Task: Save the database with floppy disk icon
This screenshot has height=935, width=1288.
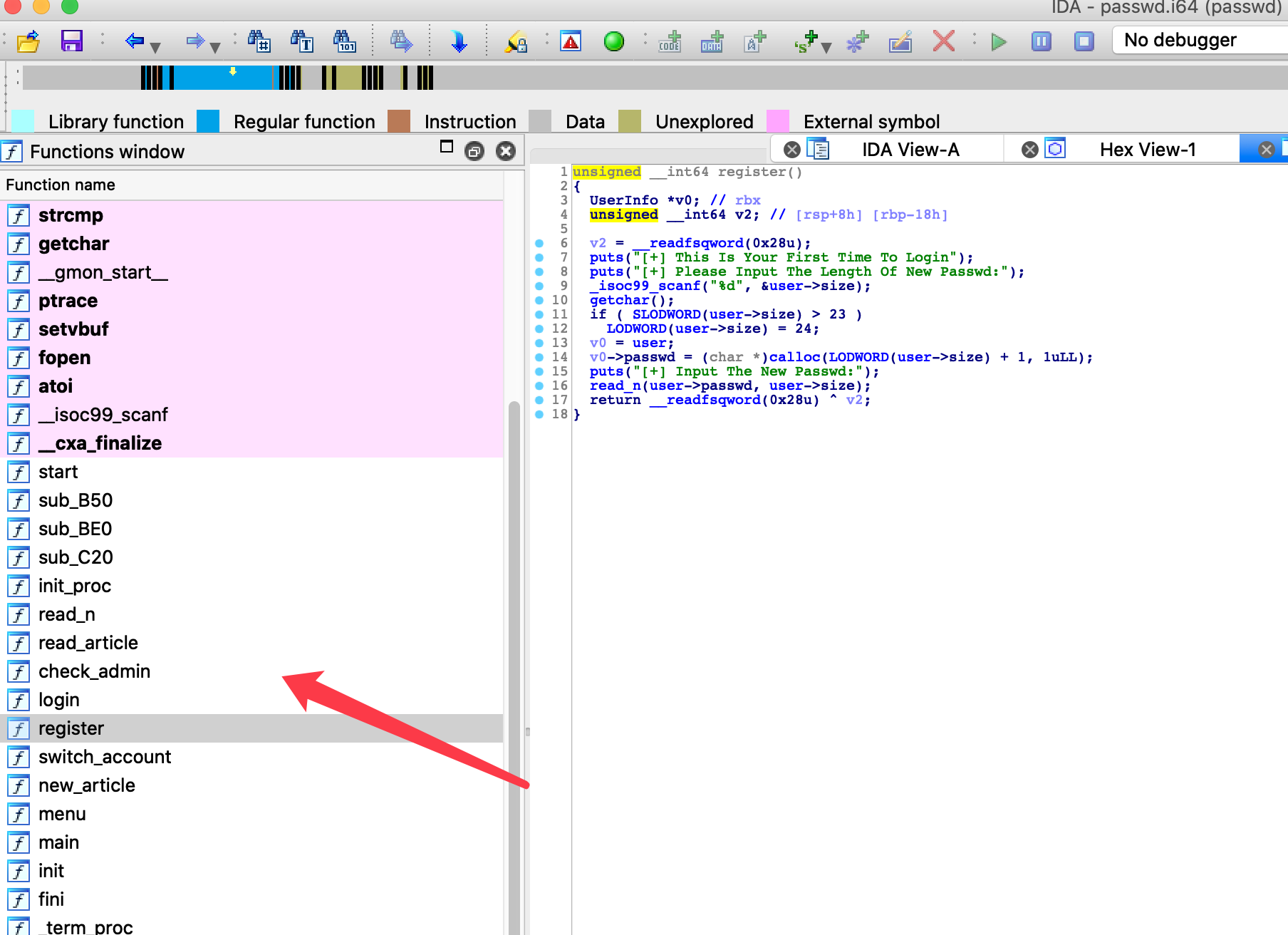Action: (71, 41)
